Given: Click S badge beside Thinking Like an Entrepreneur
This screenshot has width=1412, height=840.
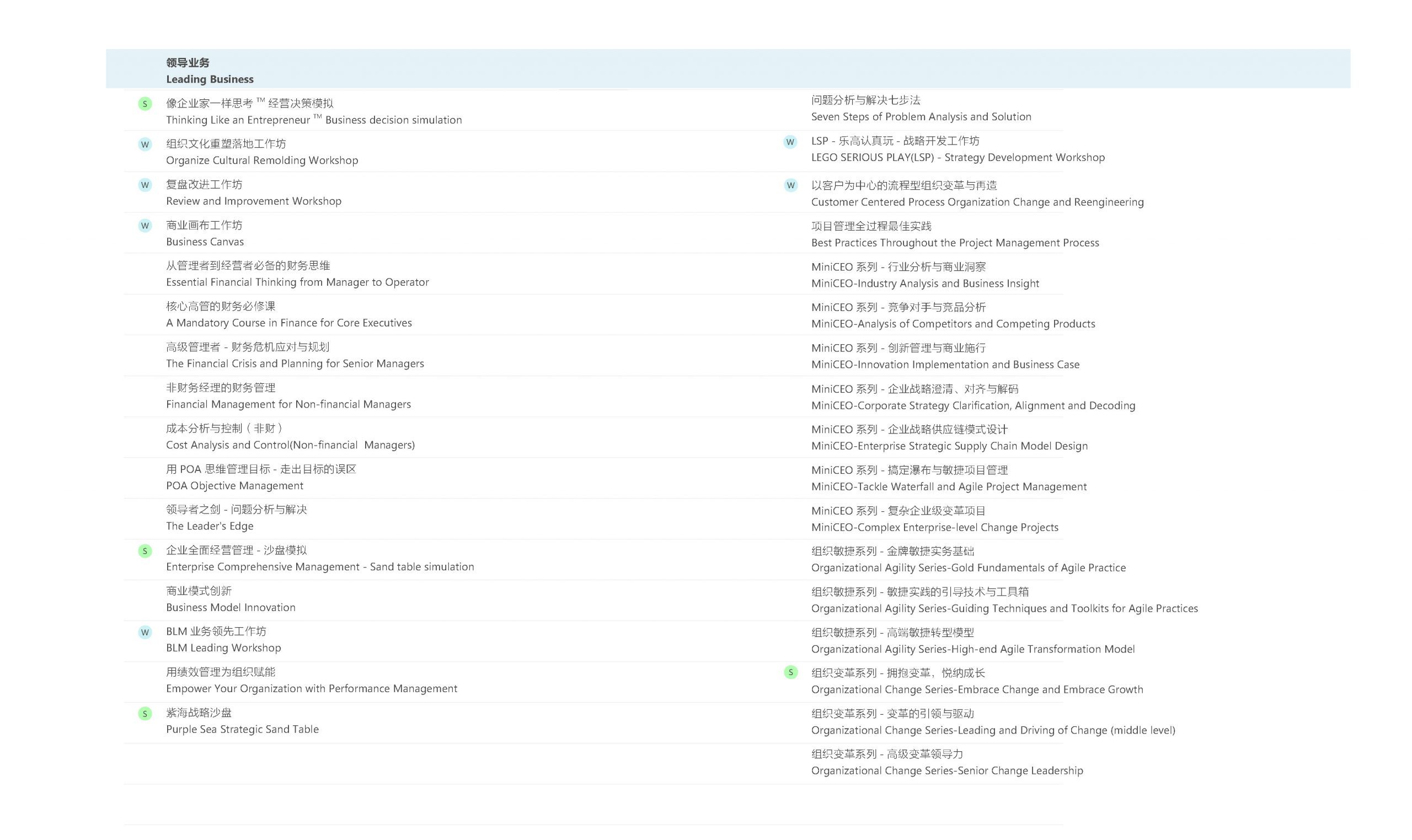Looking at the screenshot, I should [x=145, y=104].
